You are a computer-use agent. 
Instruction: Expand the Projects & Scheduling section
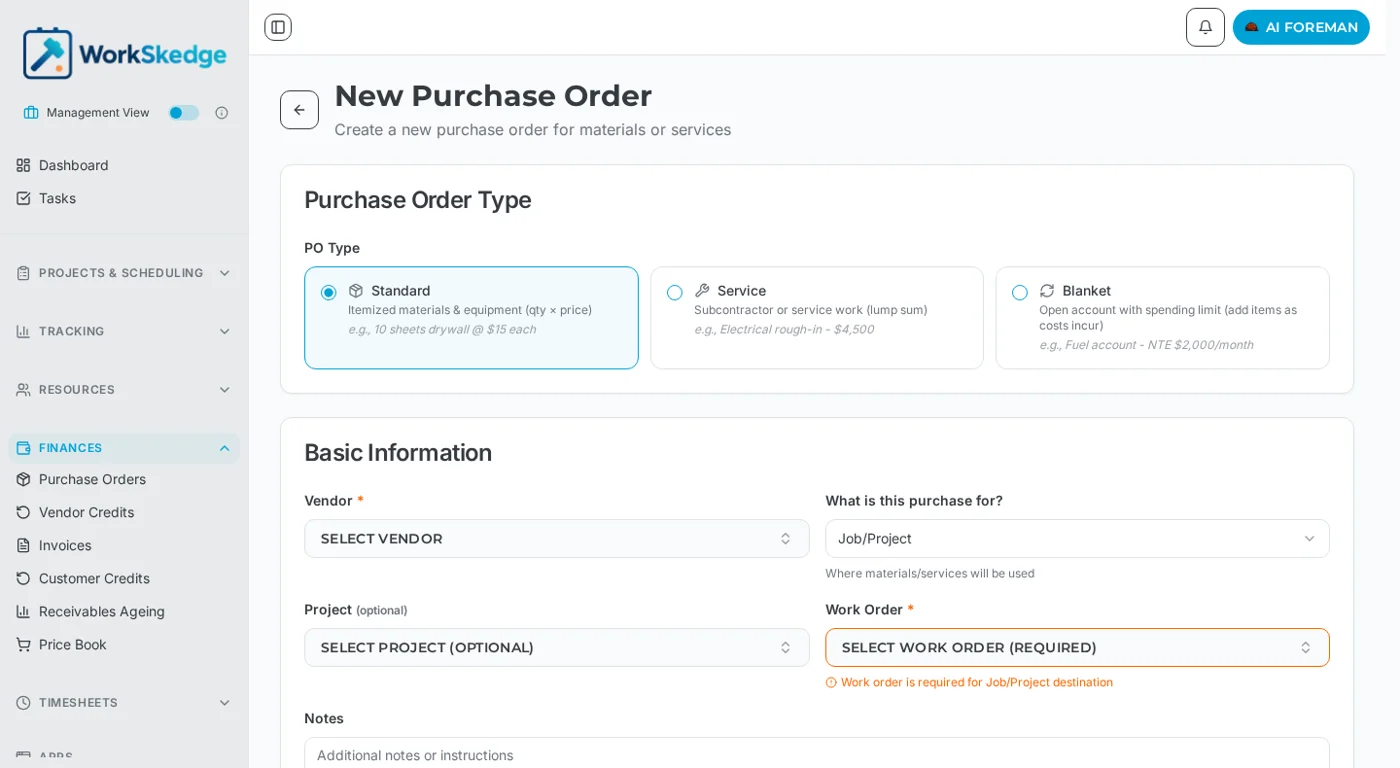coord(124,273)
